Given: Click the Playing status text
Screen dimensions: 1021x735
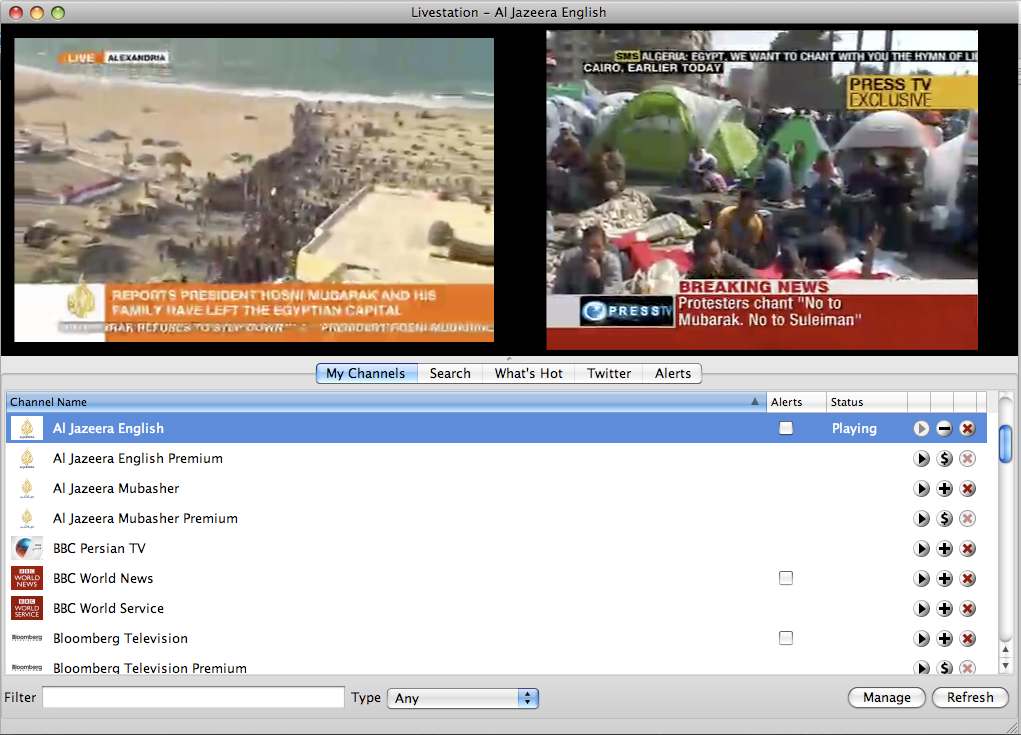Looking at the screenshot, I should click(x=854, y=428).
